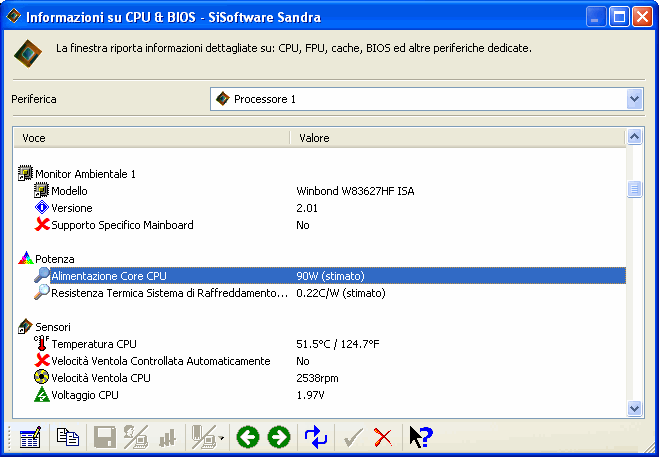Click the Periferica label
Image resolution: width=659 pixels, height=457 pixels.
click(34, 99)
